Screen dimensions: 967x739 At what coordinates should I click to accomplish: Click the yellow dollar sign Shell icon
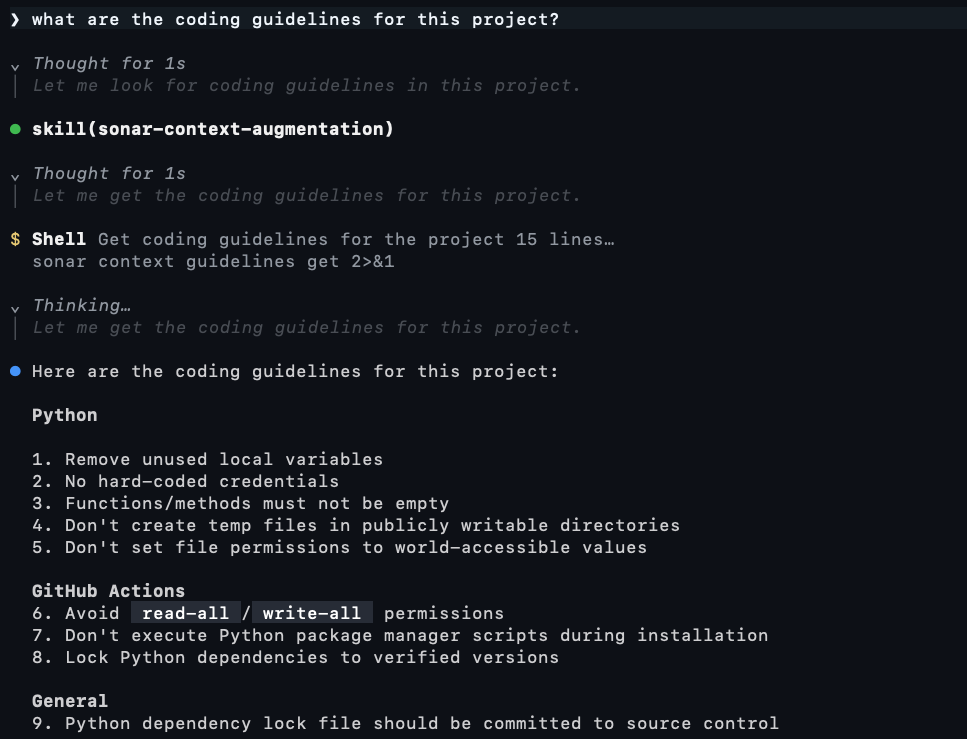tap(15, 239)
